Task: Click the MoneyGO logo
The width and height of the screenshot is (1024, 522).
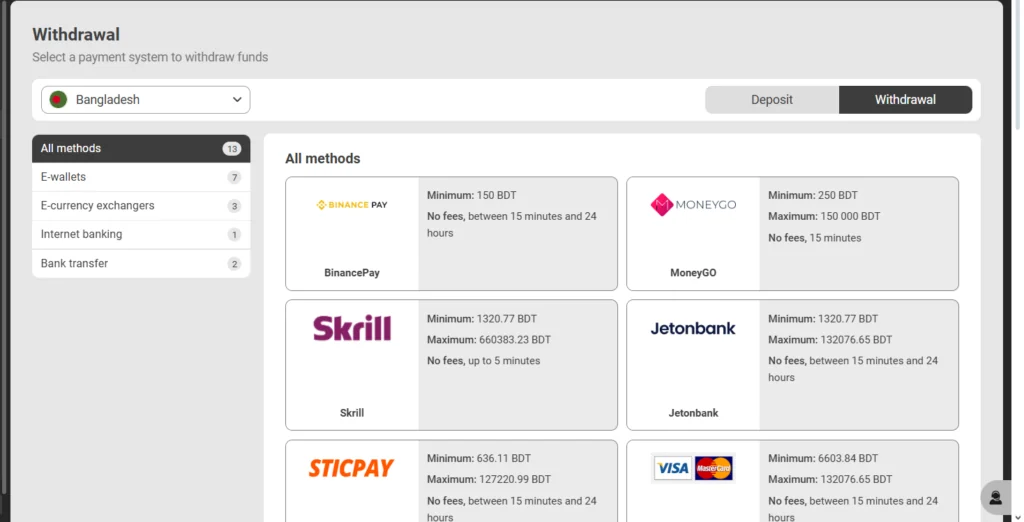Action: tap(693, 204)
